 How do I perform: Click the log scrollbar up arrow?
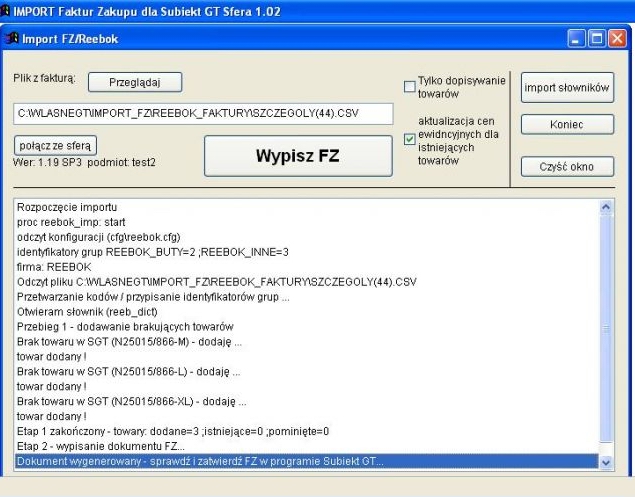[x=606, y=207]
